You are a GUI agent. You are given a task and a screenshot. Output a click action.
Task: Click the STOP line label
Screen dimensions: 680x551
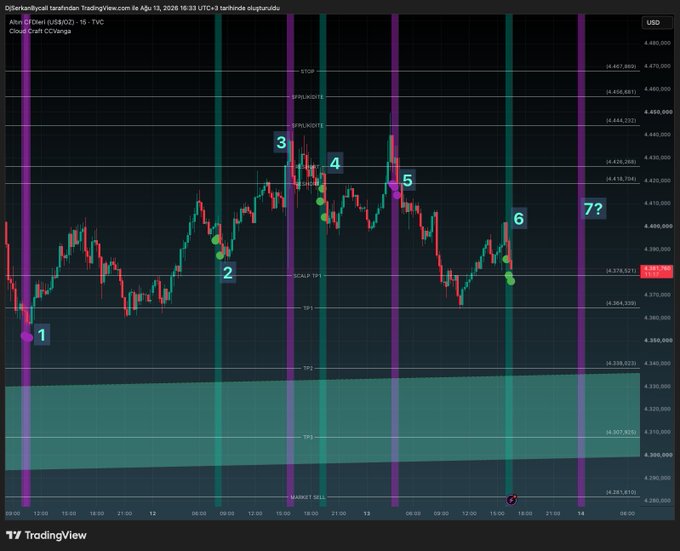(x=307, y=71)
